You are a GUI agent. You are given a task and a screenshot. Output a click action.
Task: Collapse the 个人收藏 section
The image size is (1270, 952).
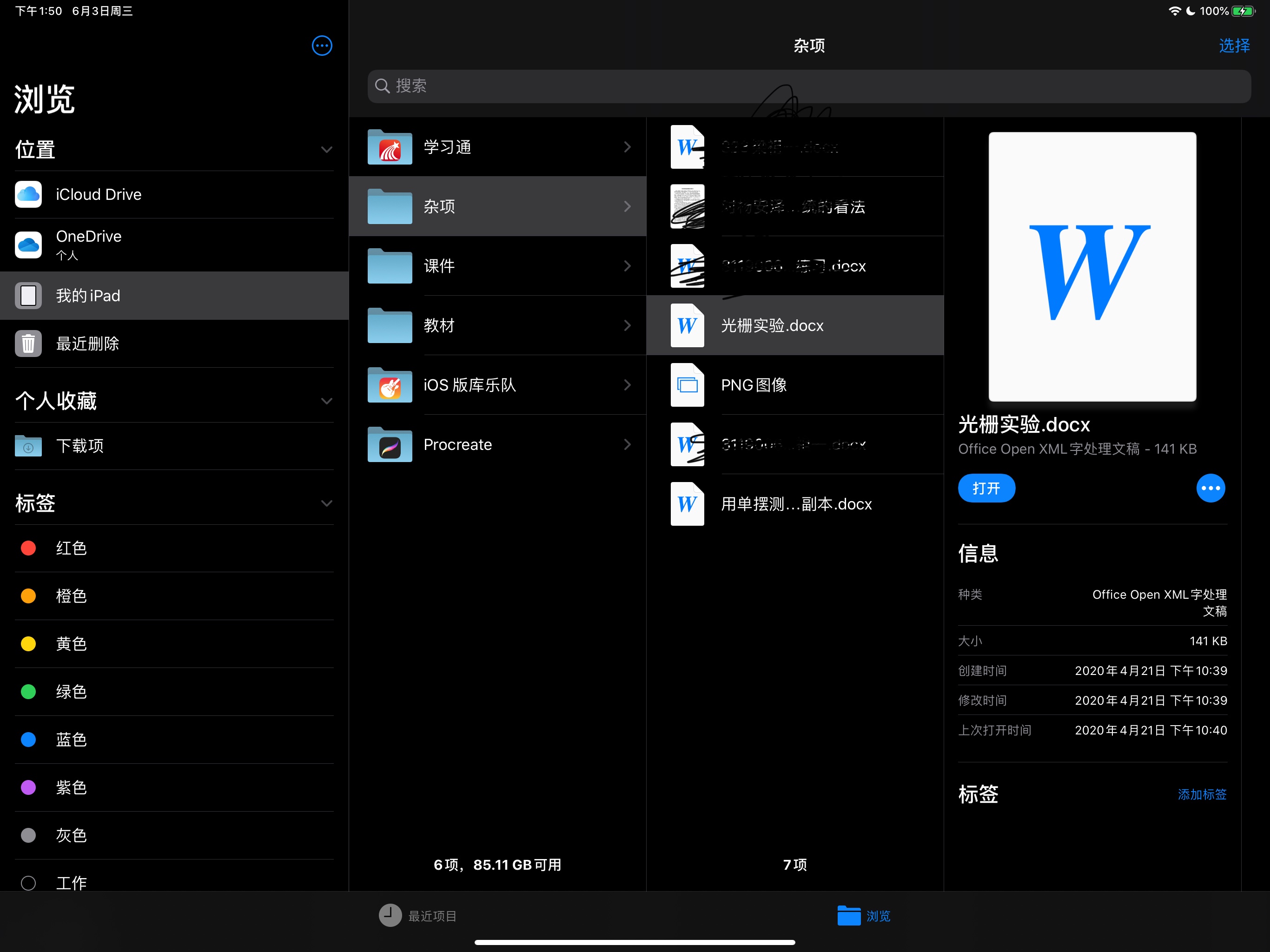326,401
